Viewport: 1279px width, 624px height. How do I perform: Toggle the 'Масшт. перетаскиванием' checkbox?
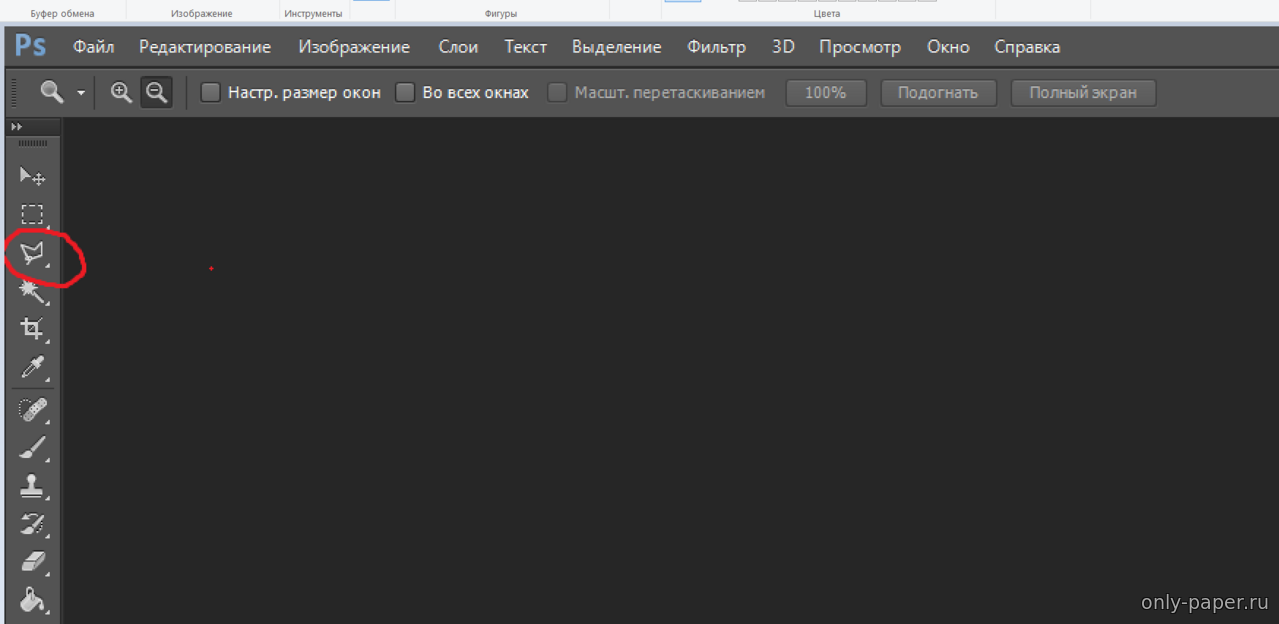coord(557,93)
